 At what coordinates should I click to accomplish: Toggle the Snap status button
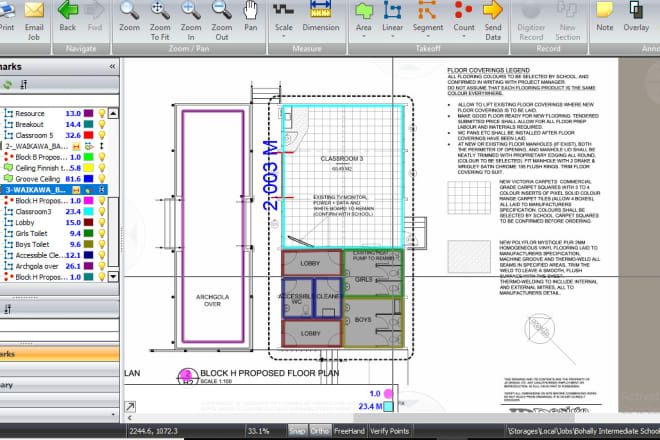click(x=297, y=431)
